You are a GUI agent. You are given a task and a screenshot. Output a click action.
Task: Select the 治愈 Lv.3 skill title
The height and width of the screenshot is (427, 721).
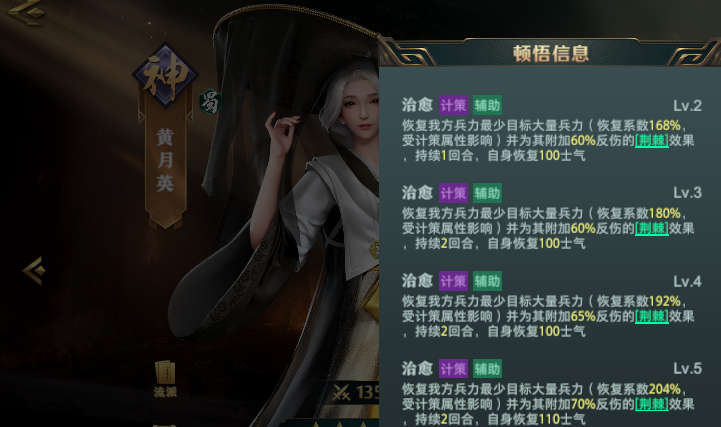(417, 193)
